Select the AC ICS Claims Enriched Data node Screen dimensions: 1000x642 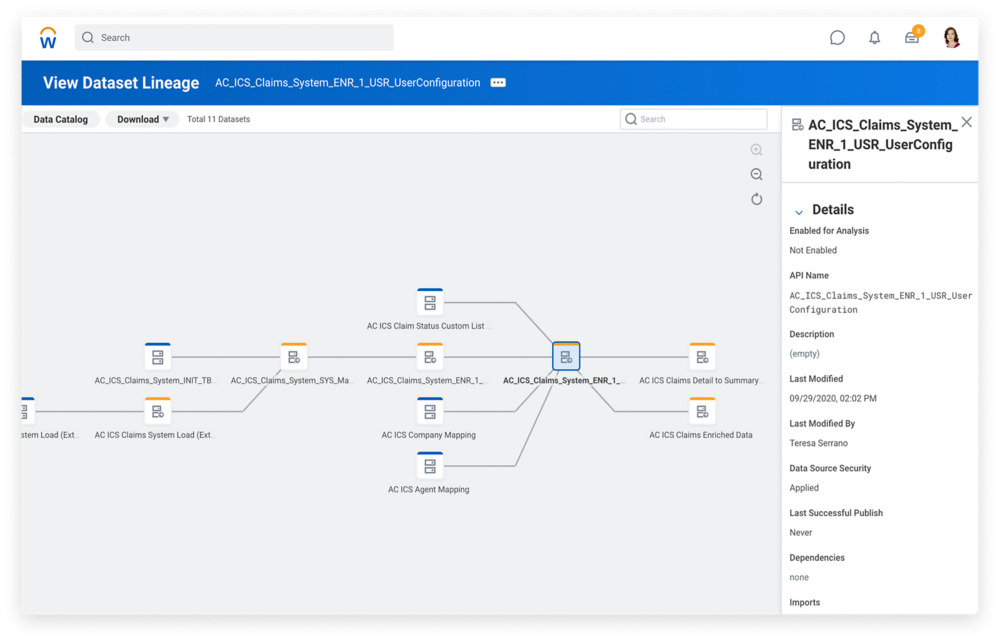click(702, 411)
